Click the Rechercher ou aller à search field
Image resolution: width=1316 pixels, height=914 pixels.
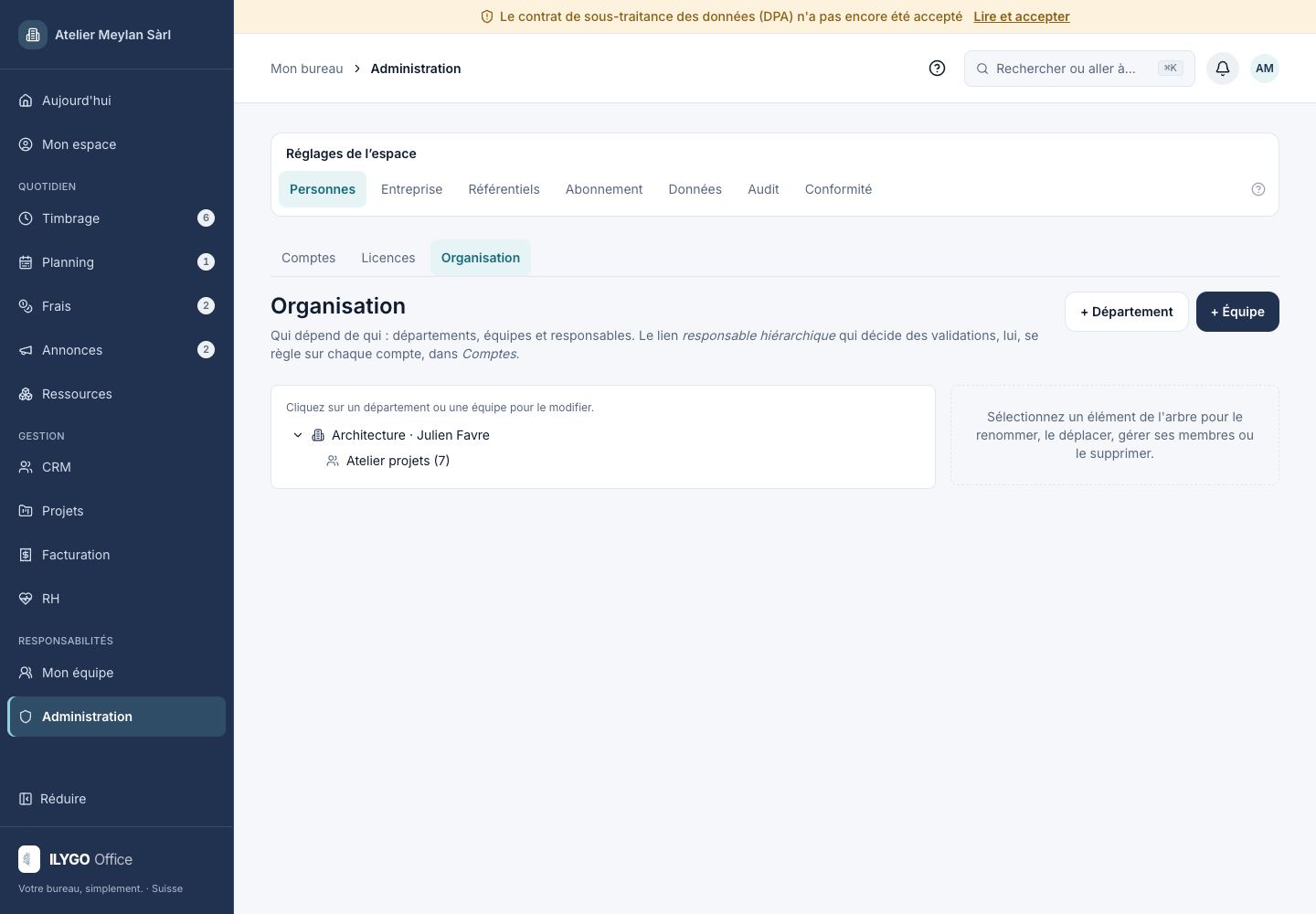click(1079, 69)
